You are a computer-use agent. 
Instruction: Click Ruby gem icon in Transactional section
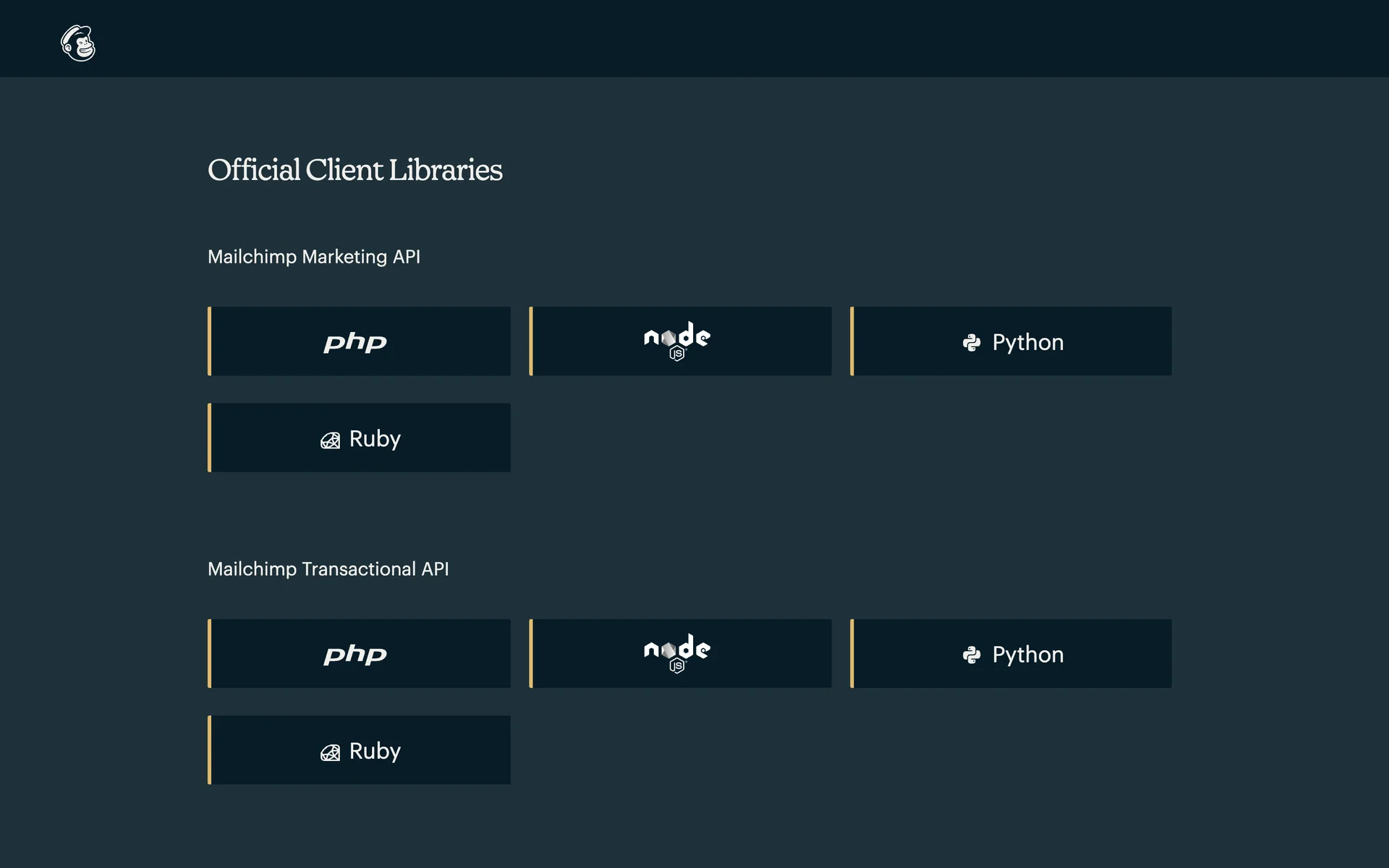(330, 752)
